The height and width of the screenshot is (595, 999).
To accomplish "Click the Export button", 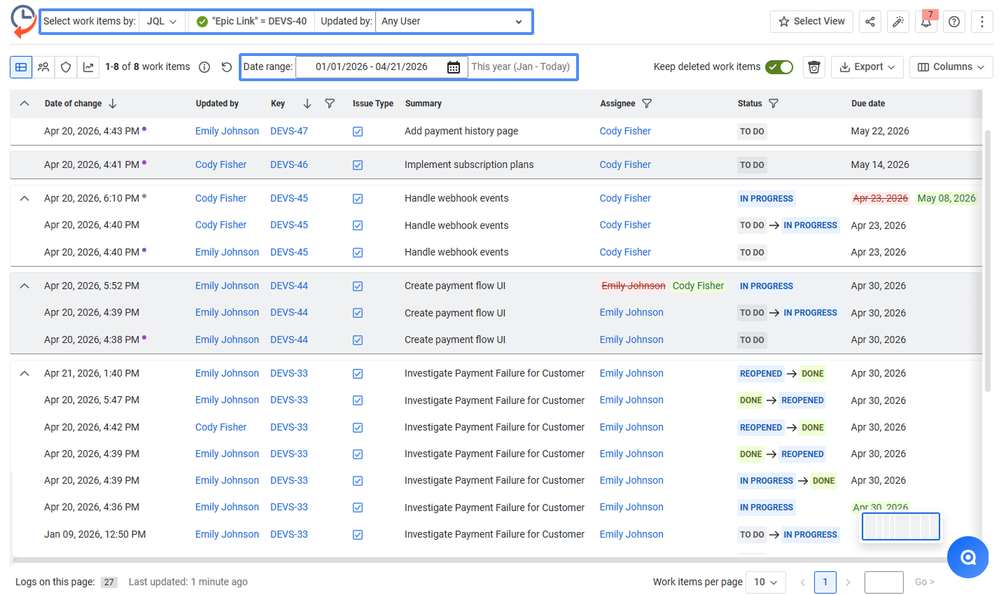I will coord(867,66).
